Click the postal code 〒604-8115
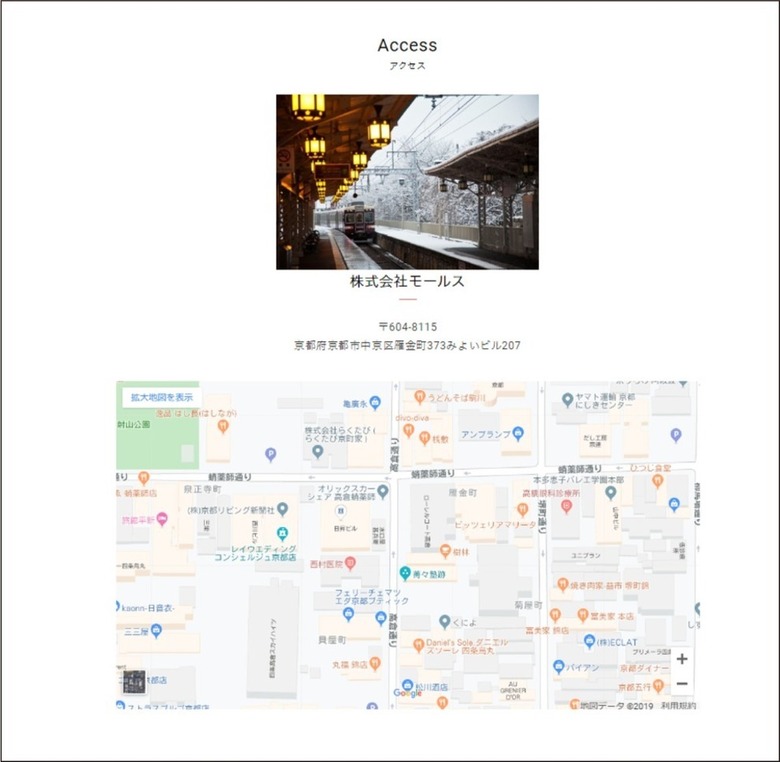The height and width of the screenshot is (762, 780). click(407, 327)
